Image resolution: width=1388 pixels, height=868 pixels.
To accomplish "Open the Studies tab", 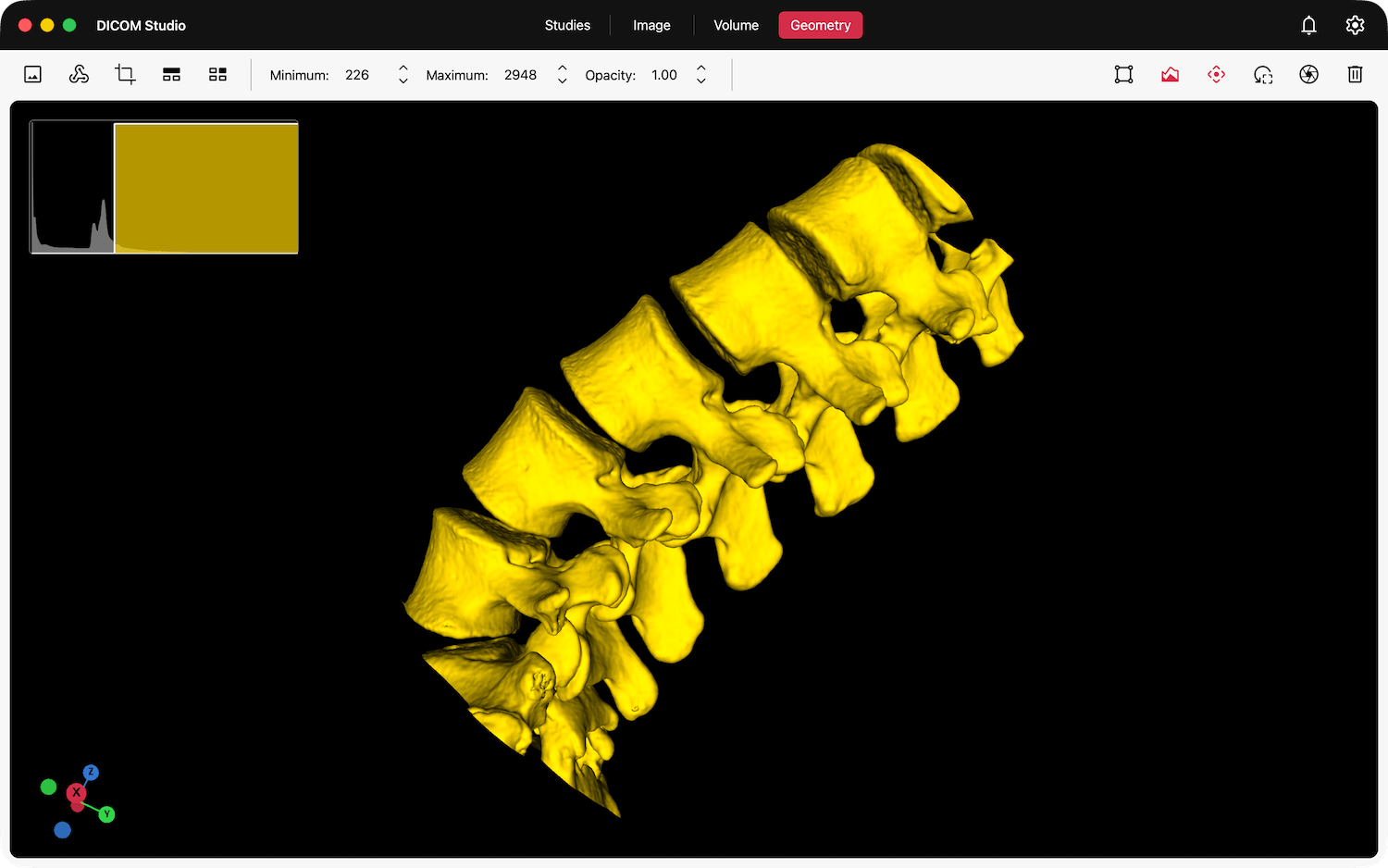I will pos(567,25).
